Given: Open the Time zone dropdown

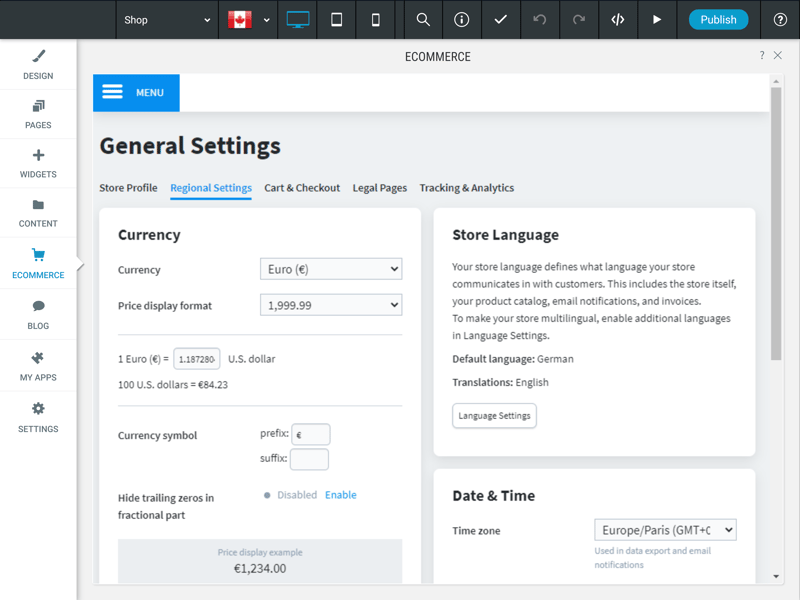Looking at the screenshot, I should [665, 530].
